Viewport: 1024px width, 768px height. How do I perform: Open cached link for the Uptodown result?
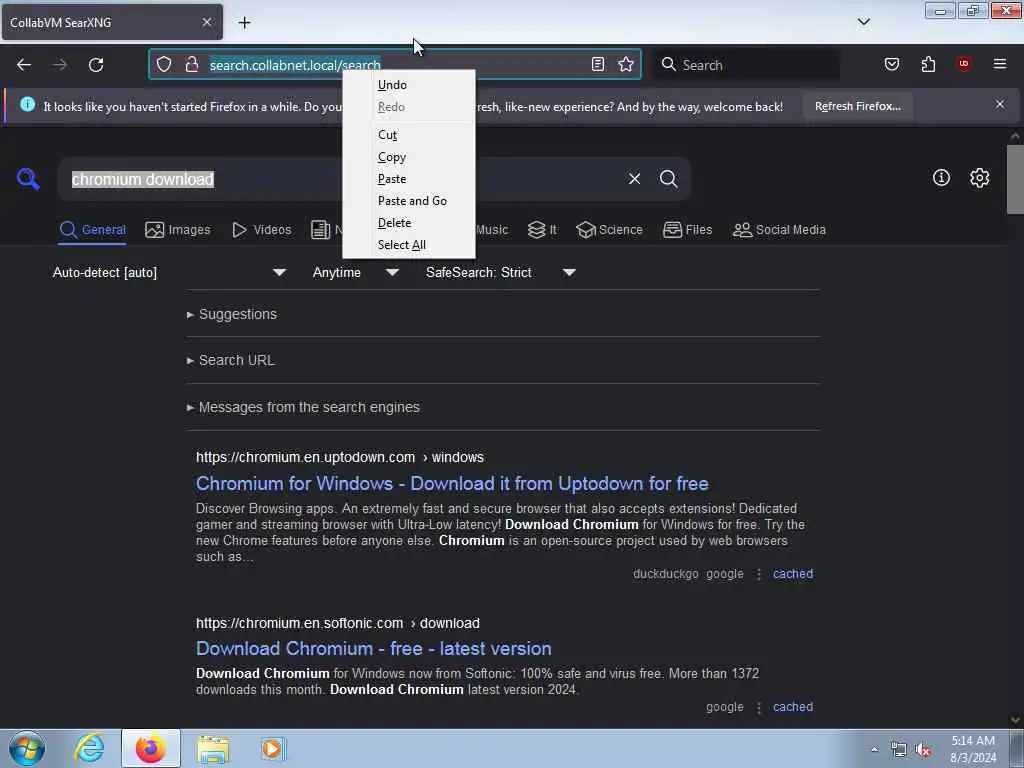tap(793, 573)
